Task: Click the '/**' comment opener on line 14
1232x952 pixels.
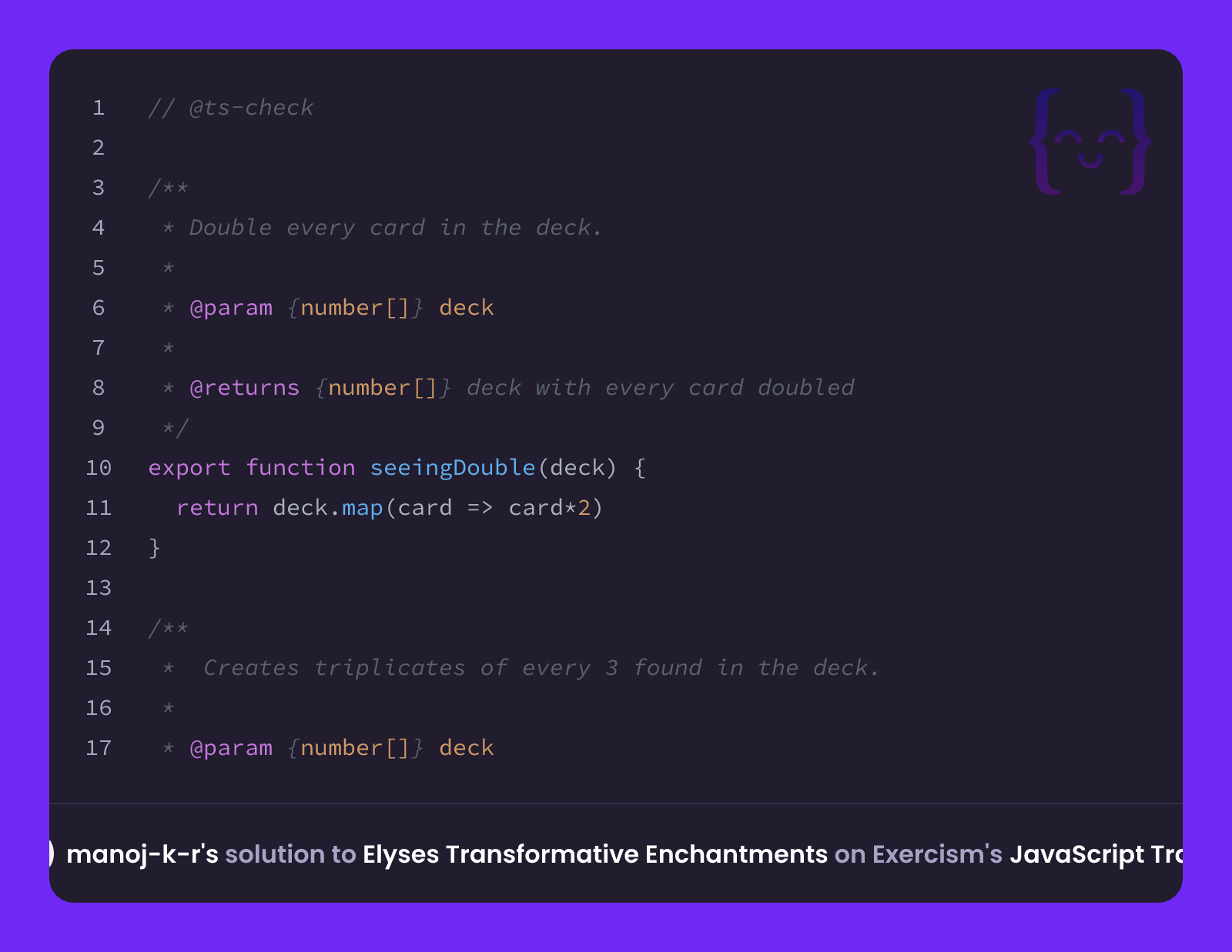Action: pyautogui.click(x=169, y=628)
